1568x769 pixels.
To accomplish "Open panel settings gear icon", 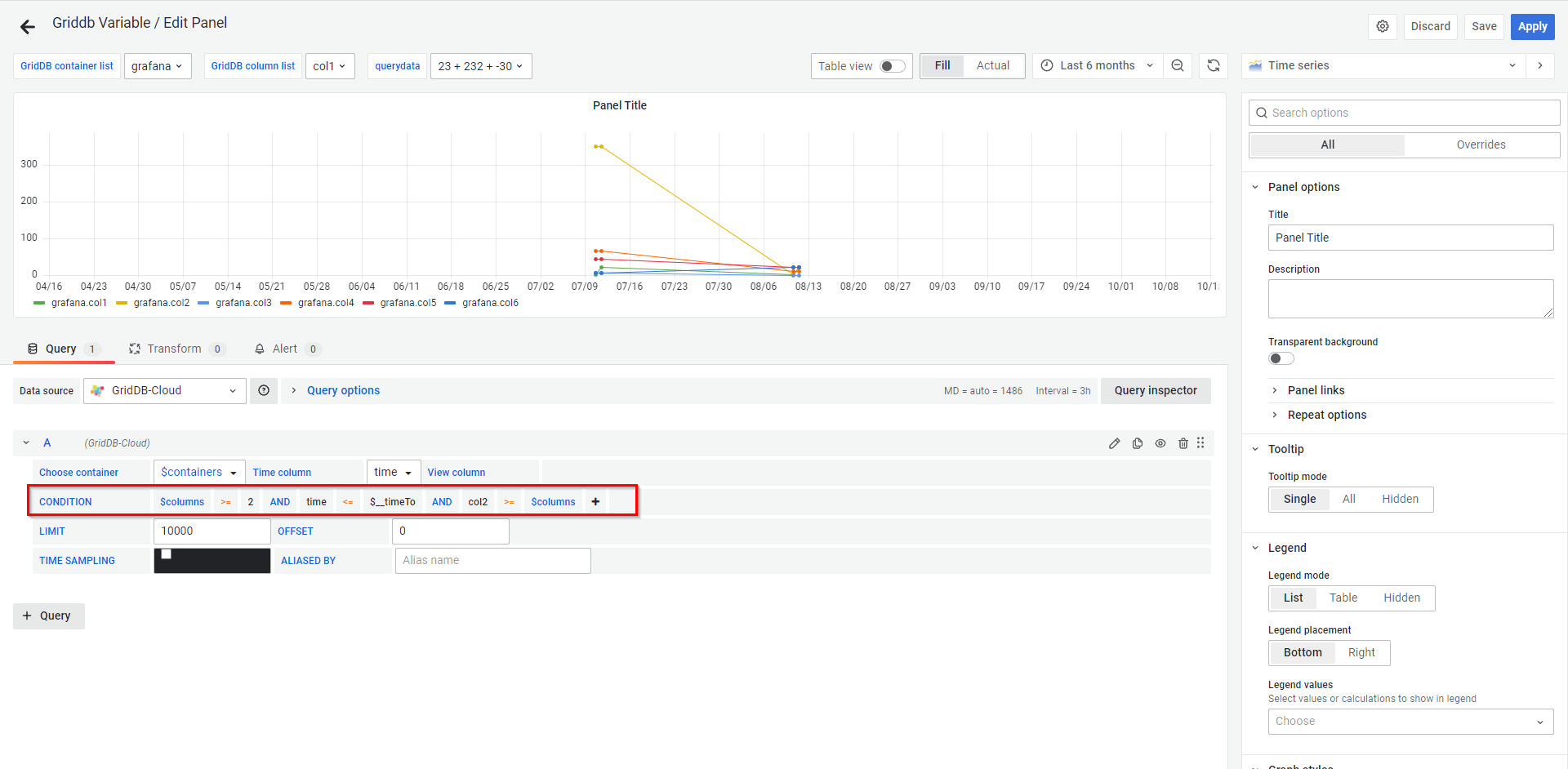I will click(1382, 26).
